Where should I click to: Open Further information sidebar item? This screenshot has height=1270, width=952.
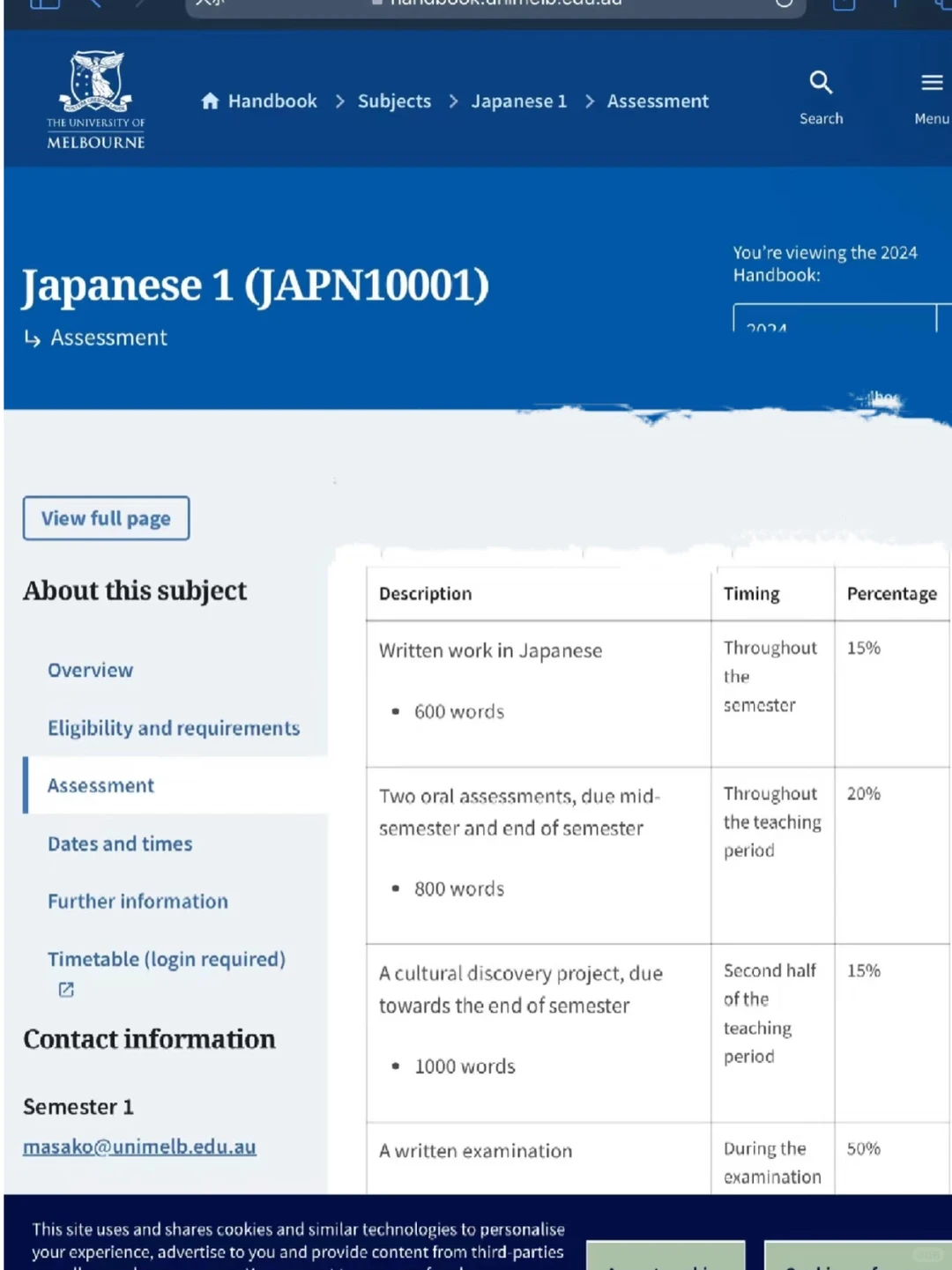[138, 902]
